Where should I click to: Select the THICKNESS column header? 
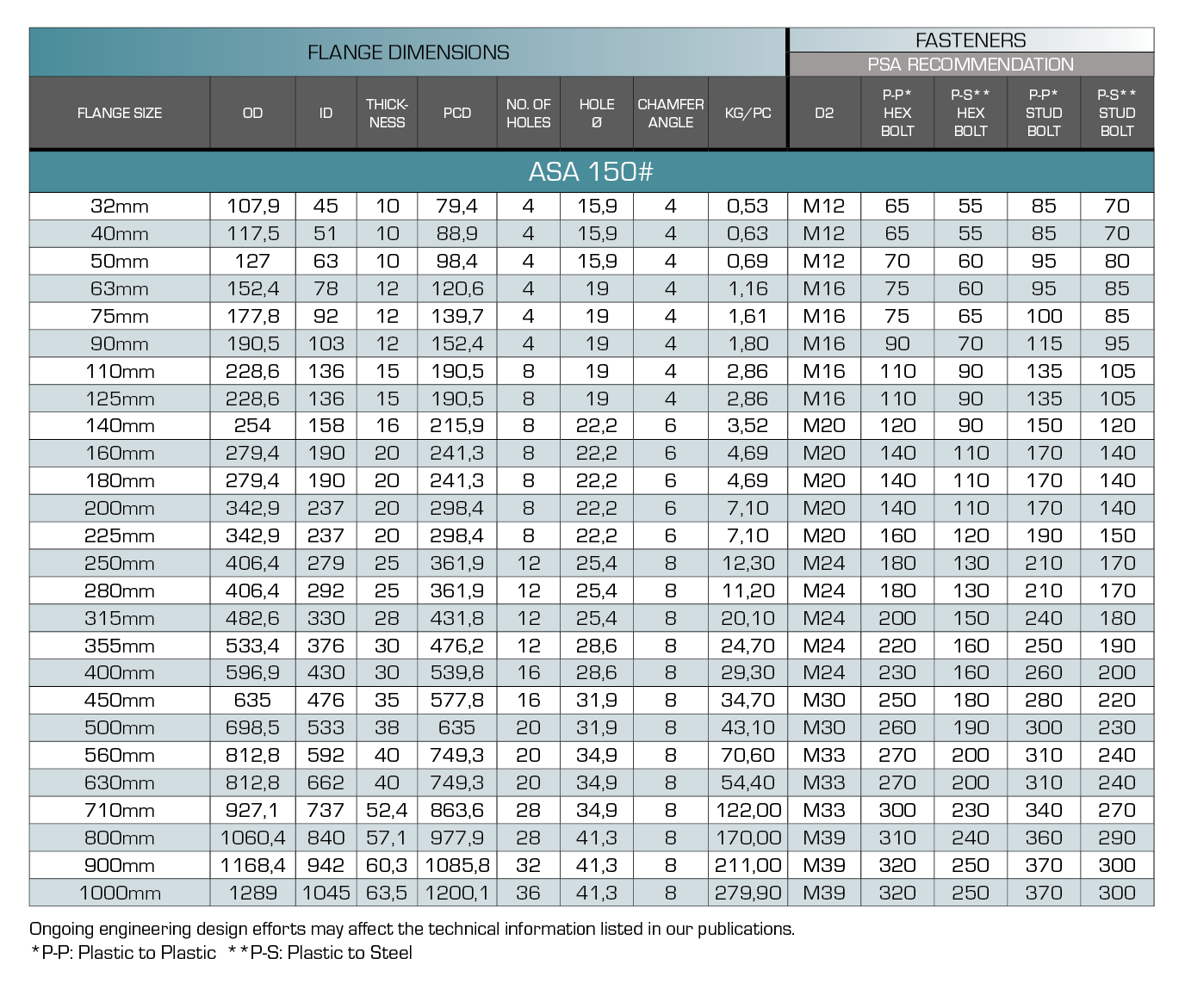(387, 113)
